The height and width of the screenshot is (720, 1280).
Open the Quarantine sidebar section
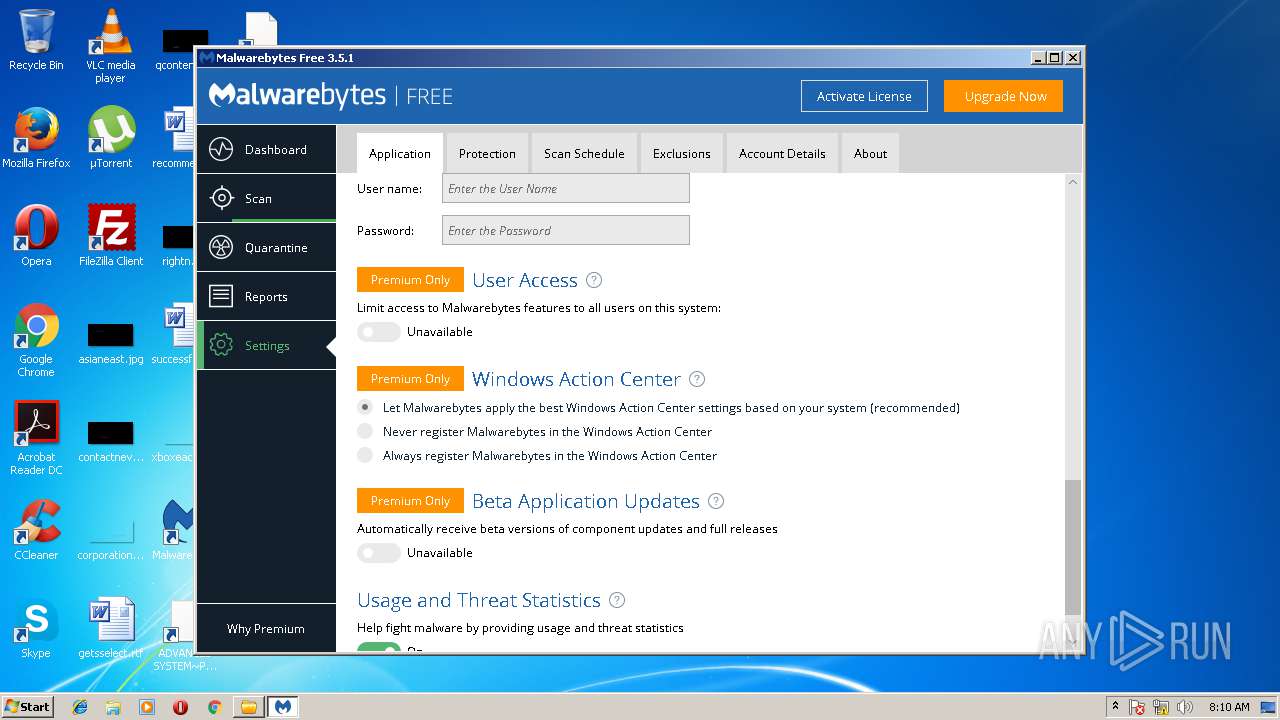coord(266,247)
